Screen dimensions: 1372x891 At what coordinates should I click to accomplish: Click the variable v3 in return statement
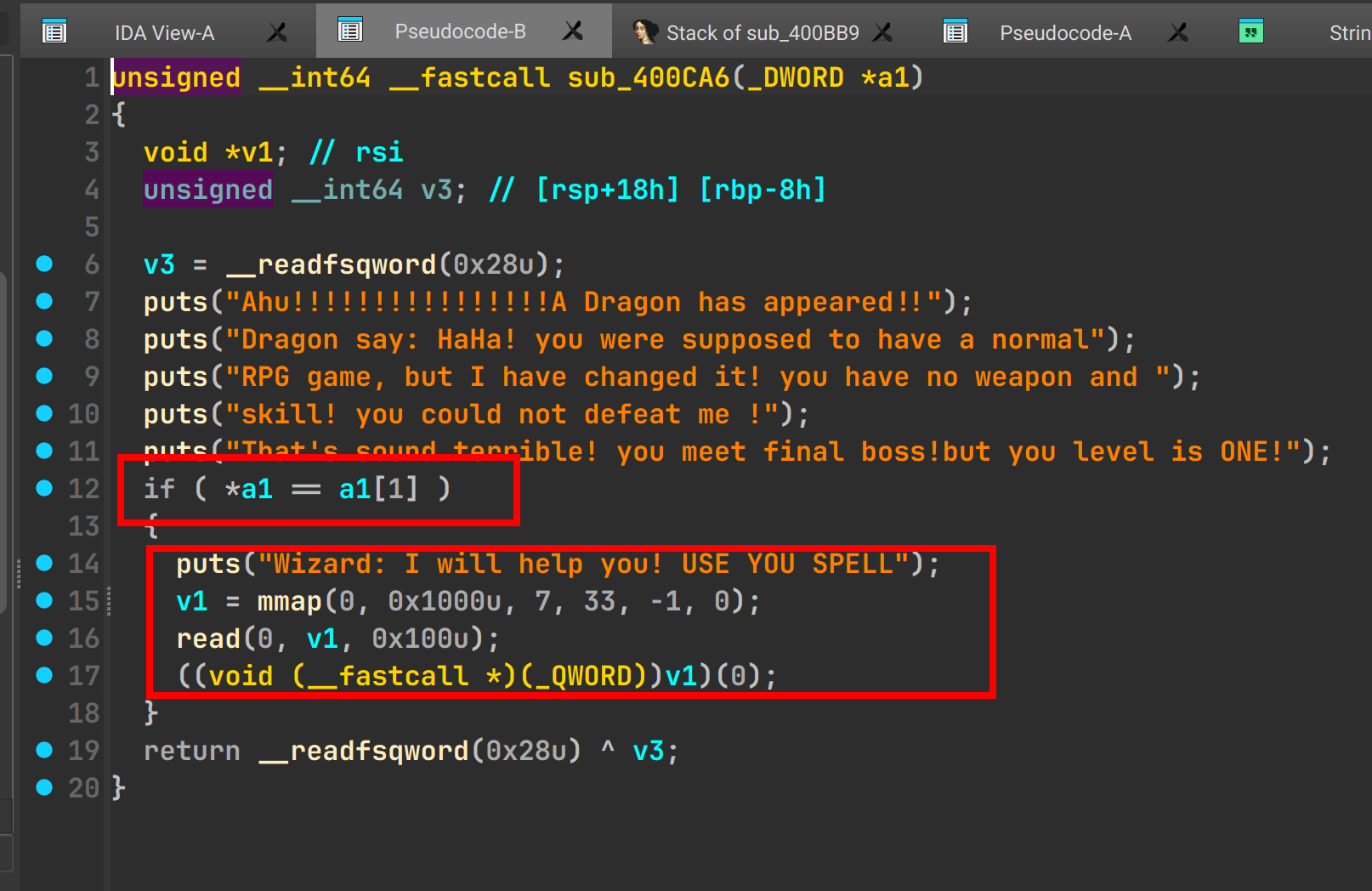(x=649, y=751)
